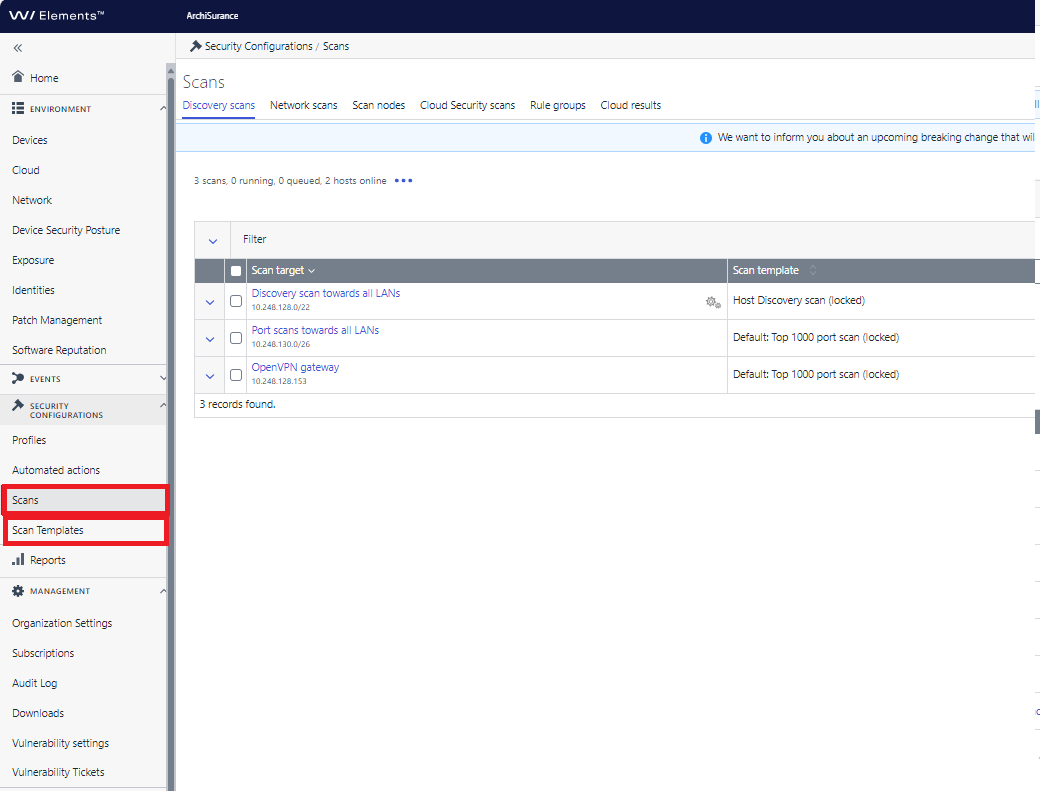This screenshot has height=791, width=1040.
Task: Expand the Filter panel chevron
Action: click(213, 241)
